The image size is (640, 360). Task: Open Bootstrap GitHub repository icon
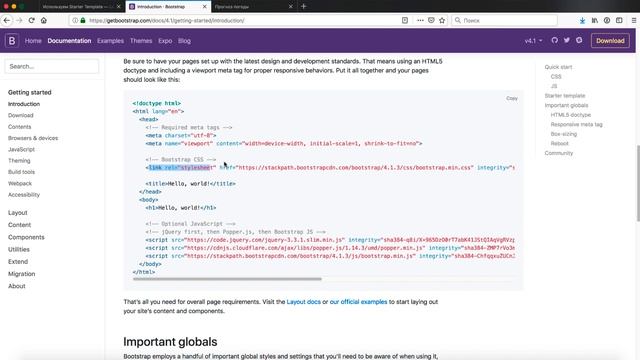point(554,40)
